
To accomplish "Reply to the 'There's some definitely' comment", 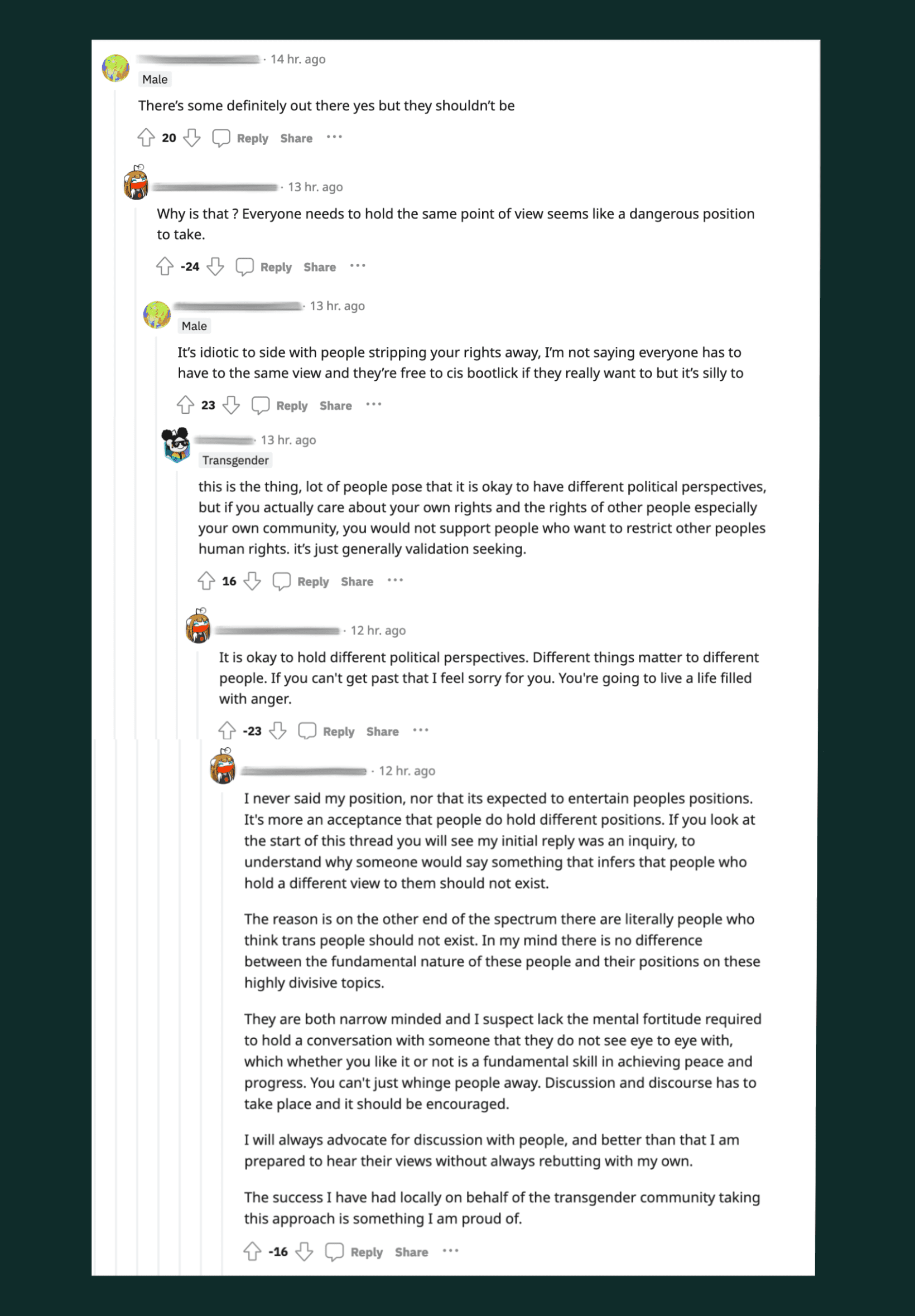I will tap(252, 138).
